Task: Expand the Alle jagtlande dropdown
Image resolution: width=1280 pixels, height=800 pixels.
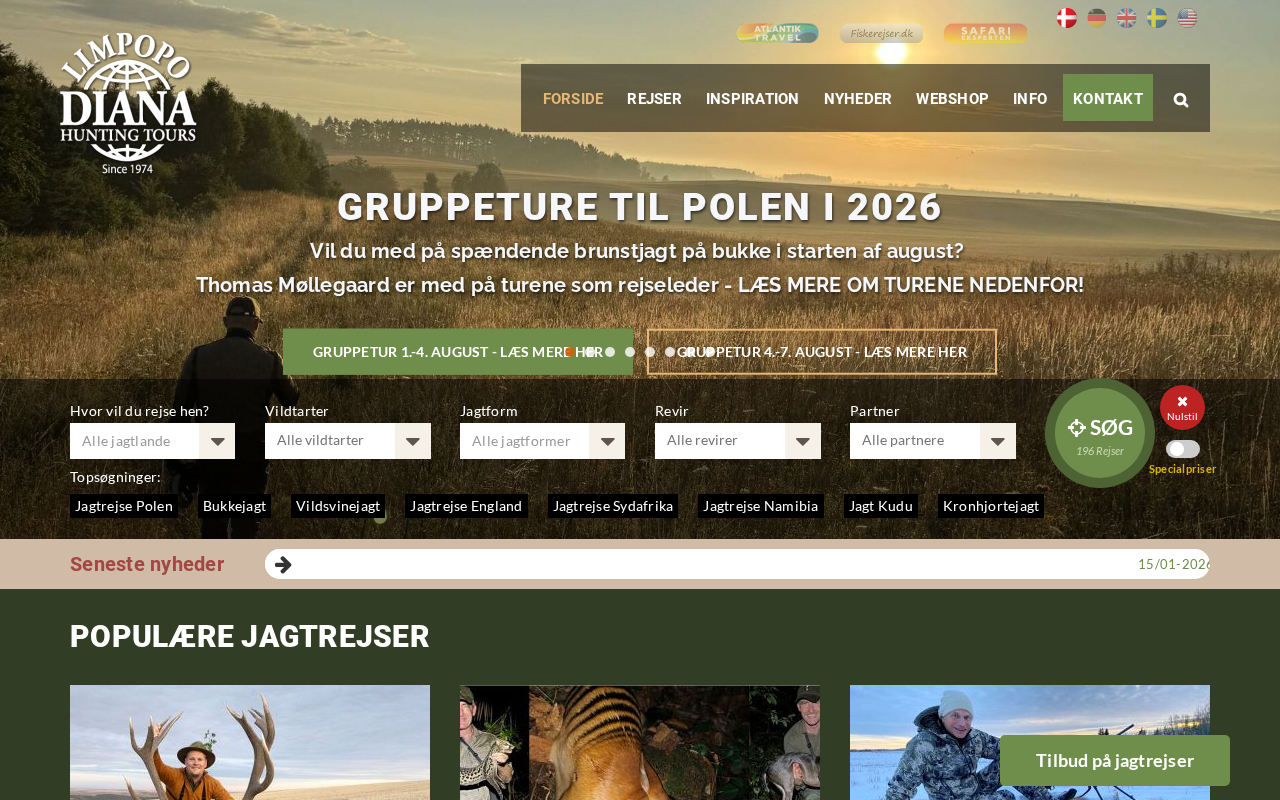Action: (152, 441)
